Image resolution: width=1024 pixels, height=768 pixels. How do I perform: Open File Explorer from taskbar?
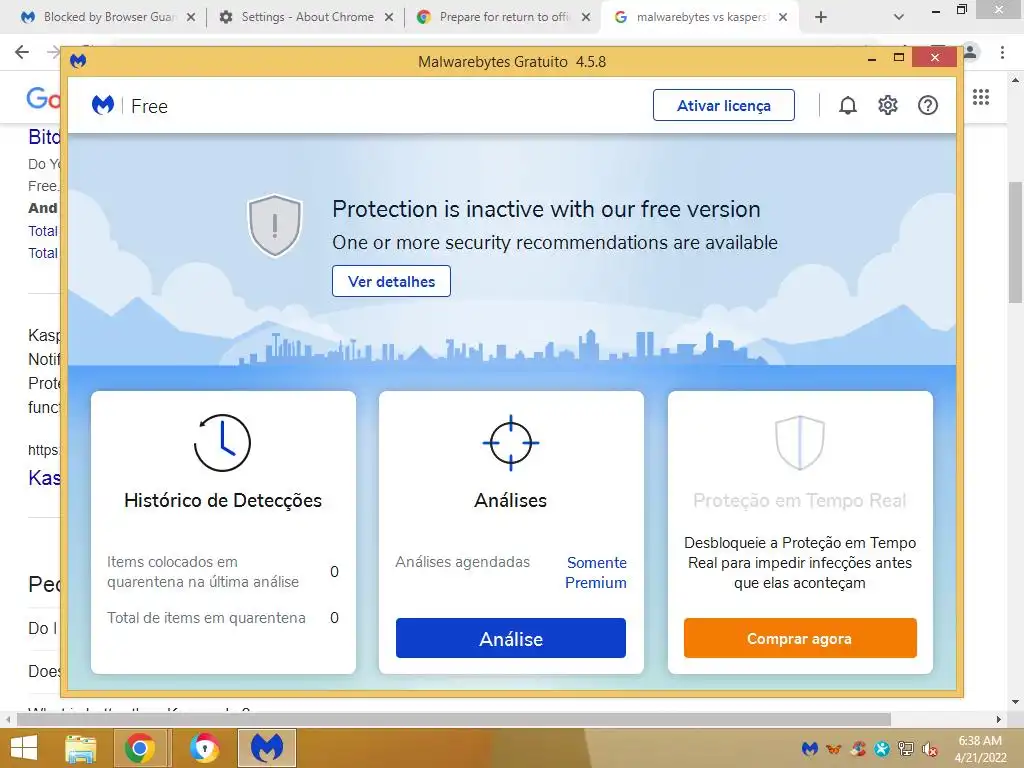pos(80,748)
